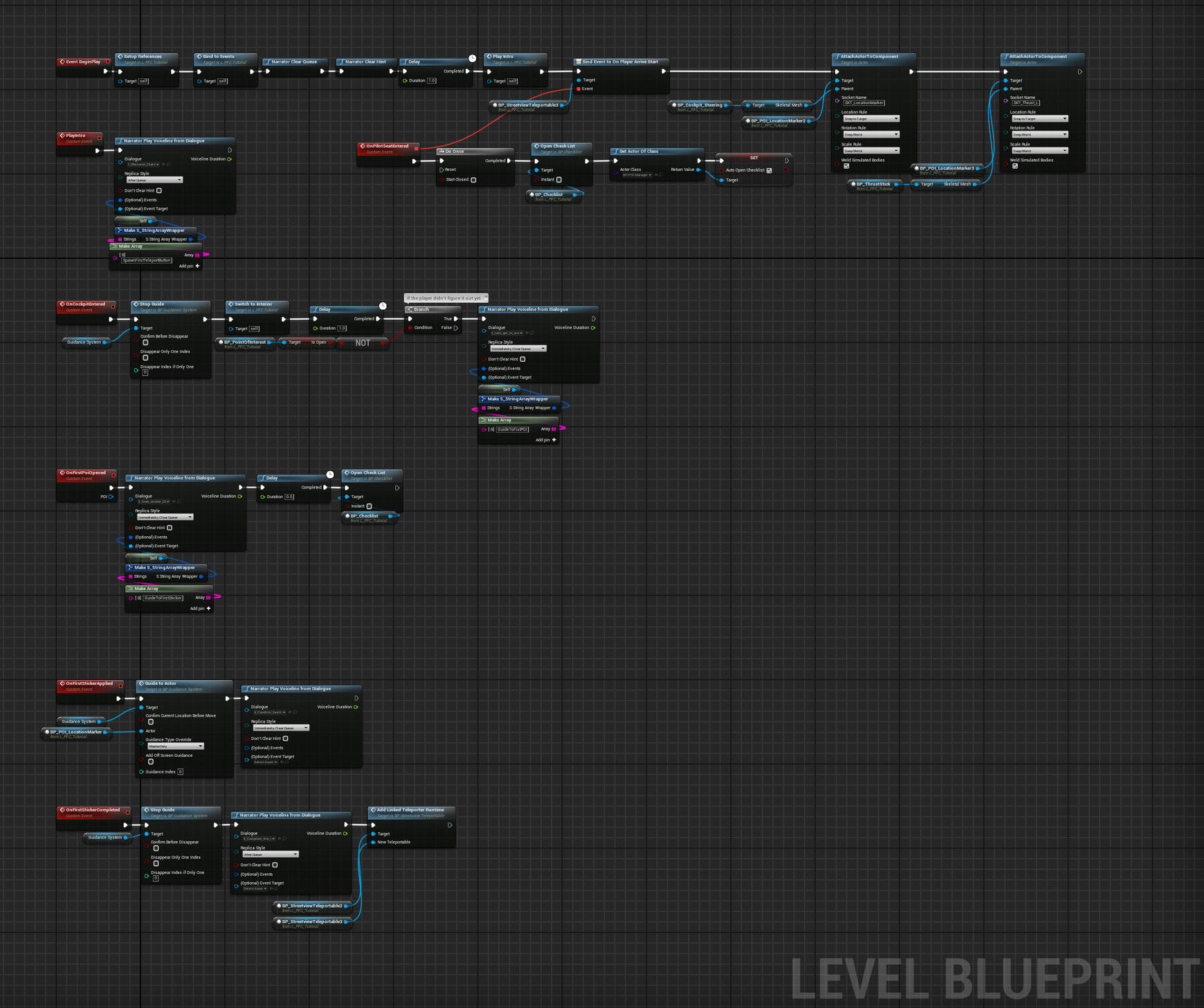Expand Scale Rule dropdown on second AttachActorToComponent
This screenshot has width=1204, height=1008.
(1039, 151)
